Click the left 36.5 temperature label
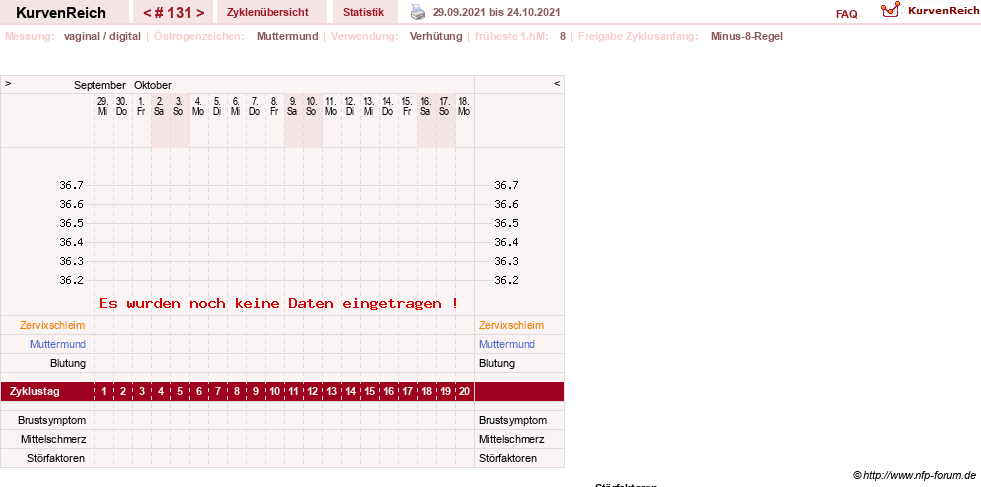The height and width of the screenshot is (487, 981). 71,223
